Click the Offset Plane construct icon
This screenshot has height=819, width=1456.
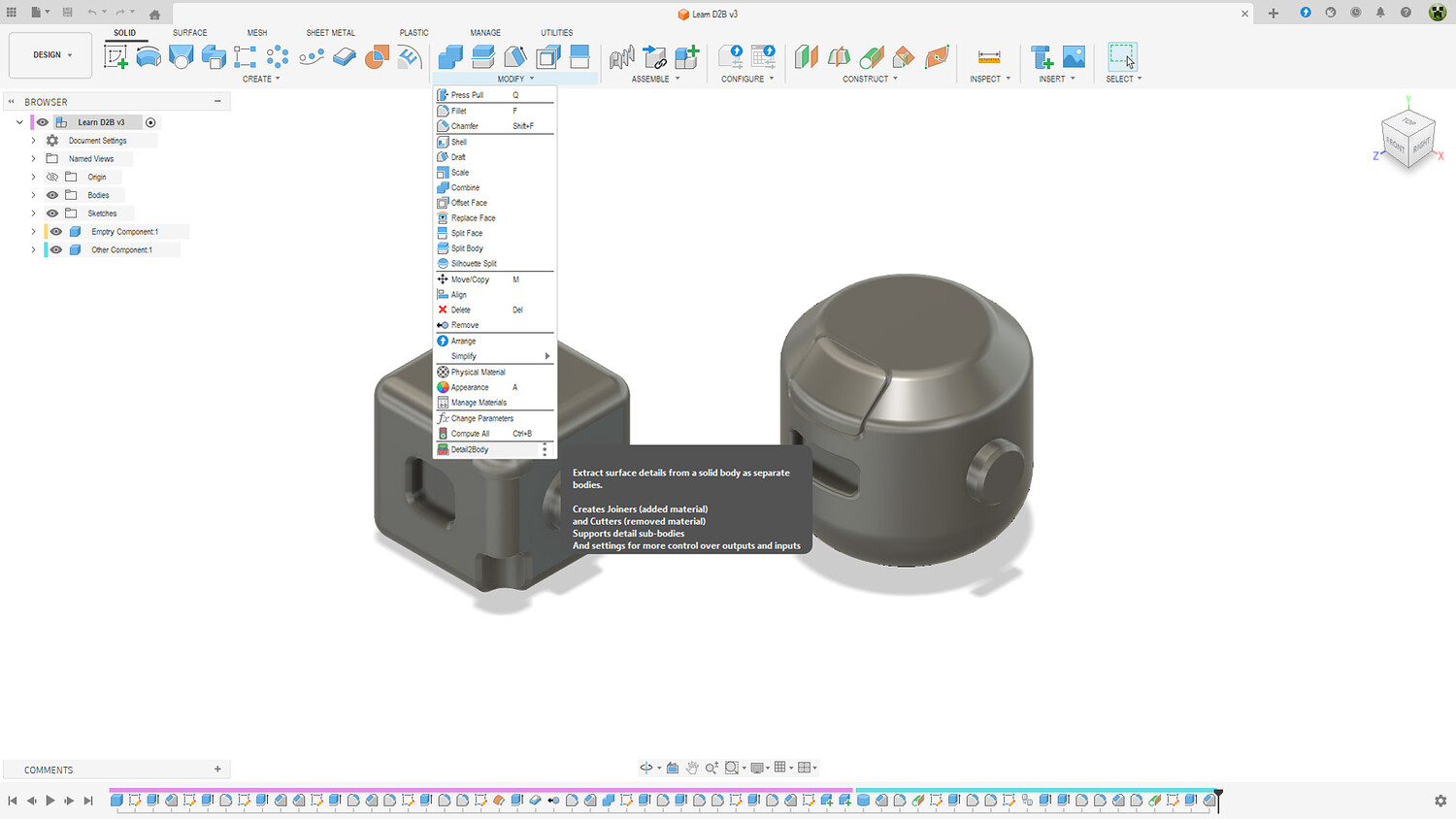click(x=807, y=56)
